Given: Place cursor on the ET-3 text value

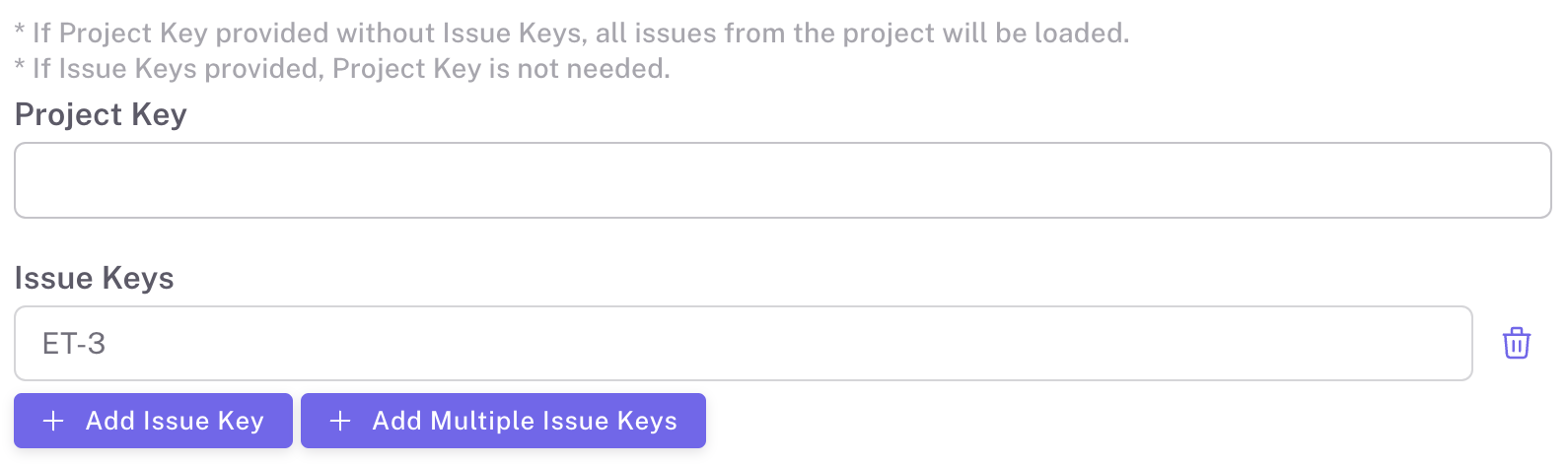Looking at the screenshot, I should click(x=74, y=344).
